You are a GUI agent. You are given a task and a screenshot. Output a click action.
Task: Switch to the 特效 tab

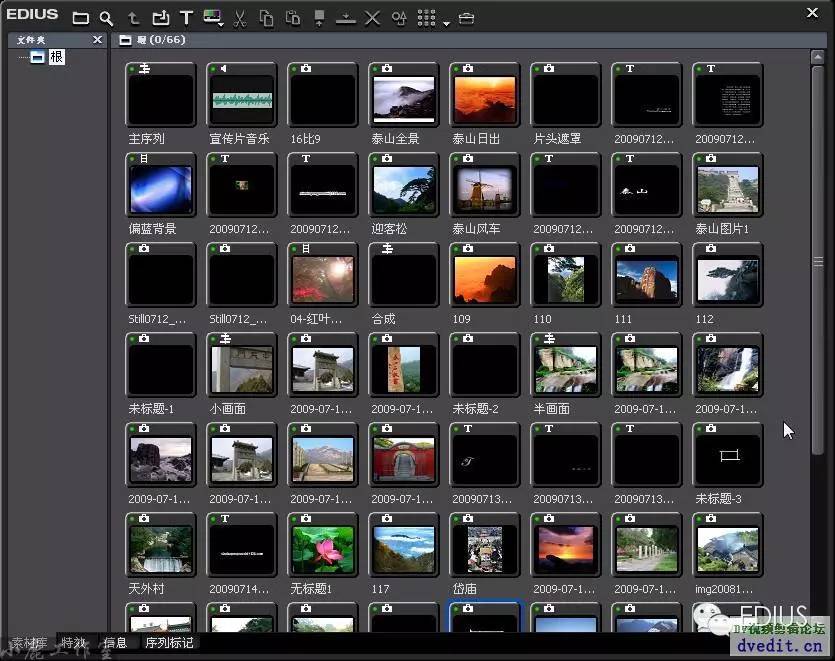click(73, 643)
